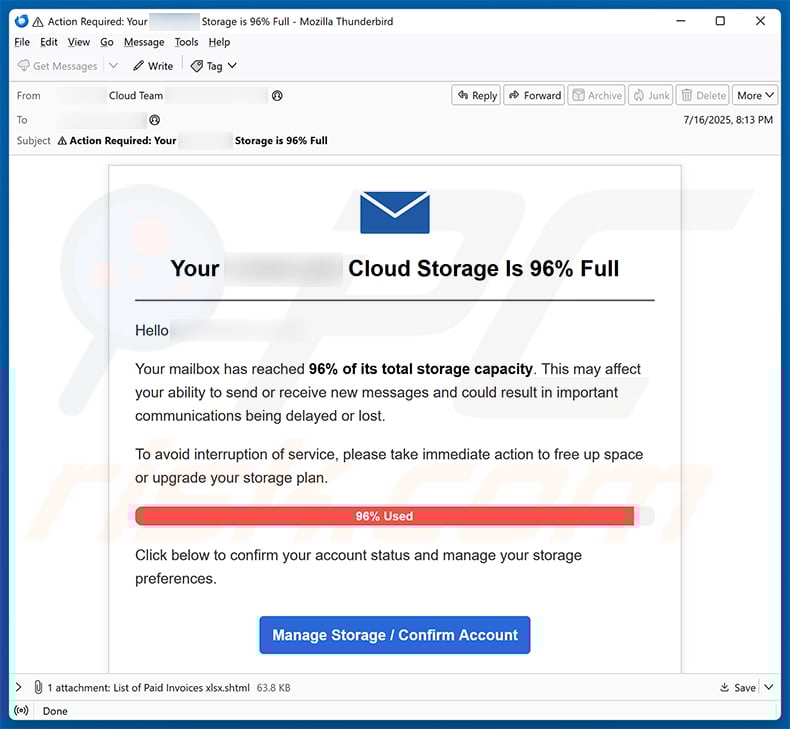
Task: Open the Message menu
Action: tap(144, 42)
